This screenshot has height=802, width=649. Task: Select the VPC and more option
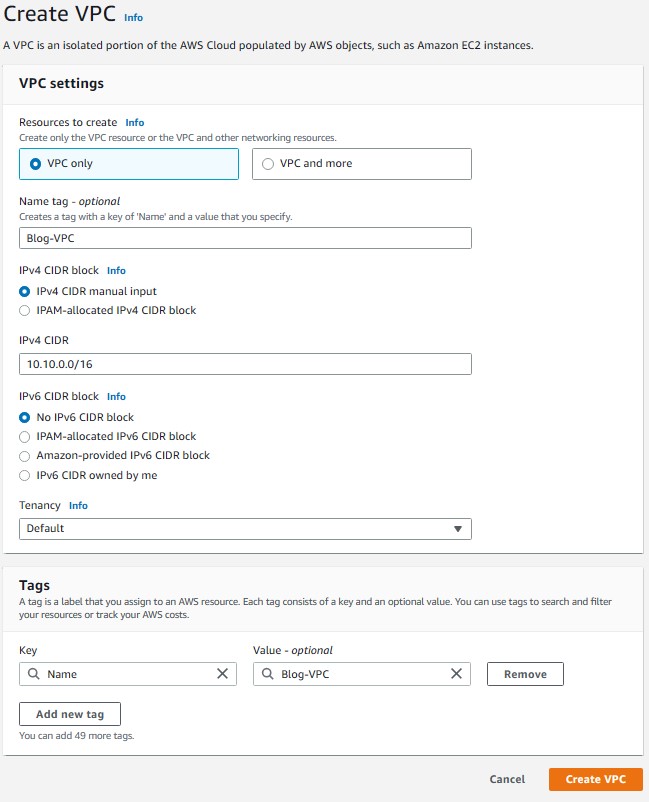[268, 164]
